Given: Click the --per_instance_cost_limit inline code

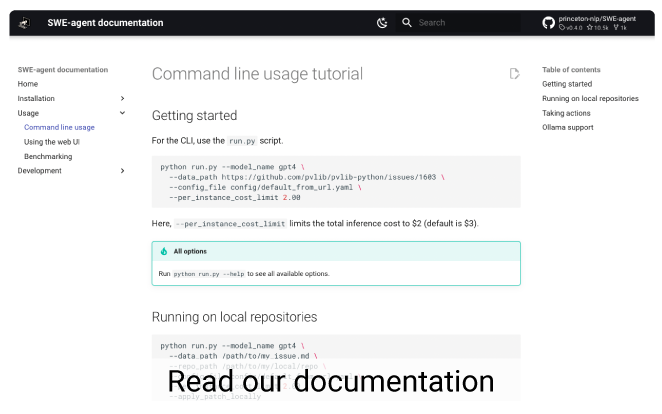Looking at the screenshot, I should 231,224.
